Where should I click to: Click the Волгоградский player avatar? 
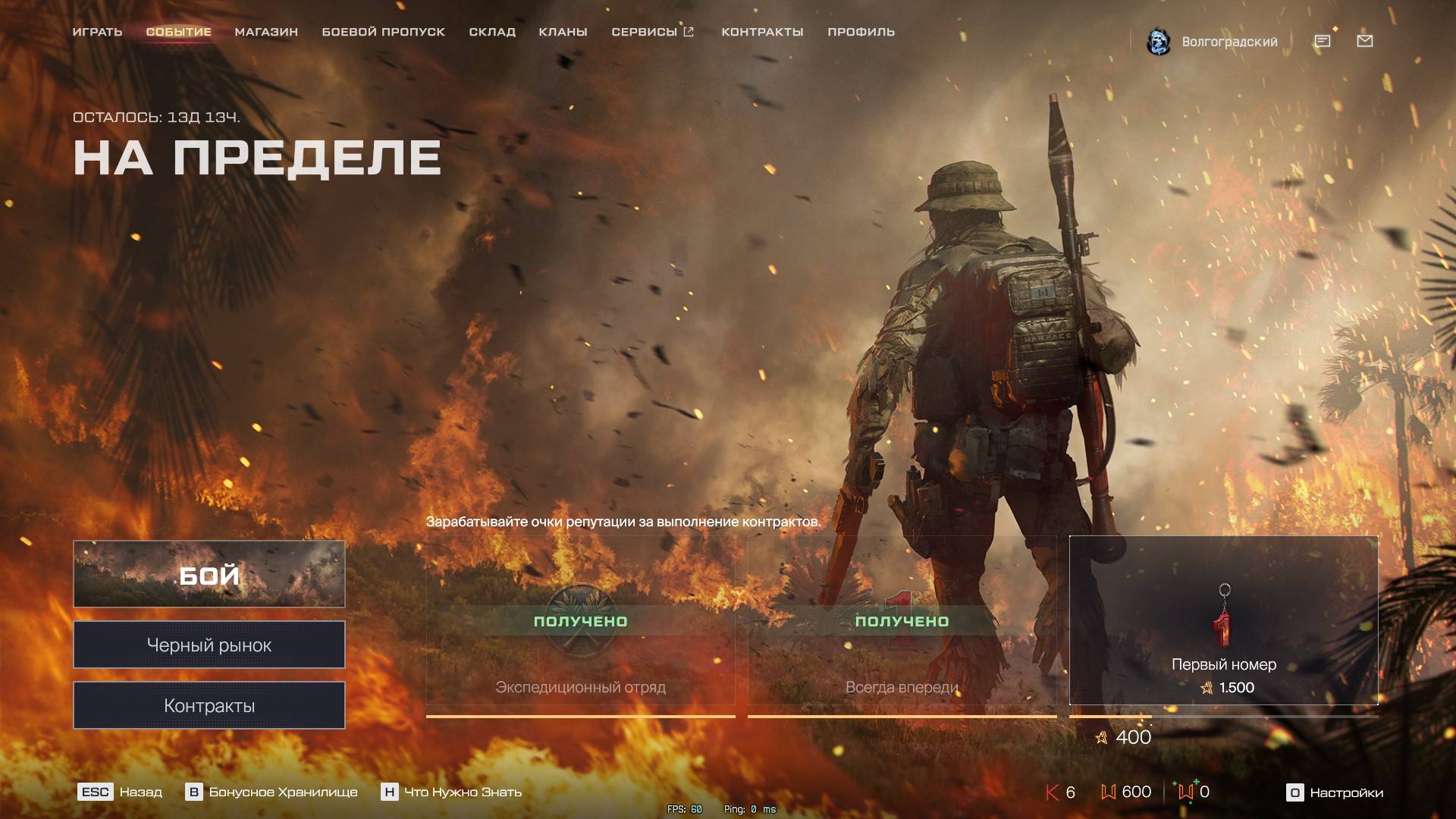[x=1159, y=41]
